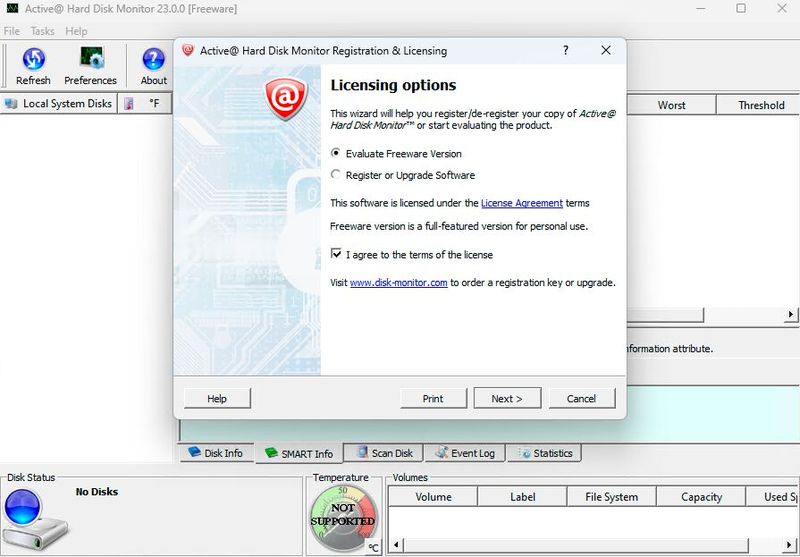The width and height of the screenshot is (800, 557).
Task: Click the Help button in dialog
Action: point(217,398)
